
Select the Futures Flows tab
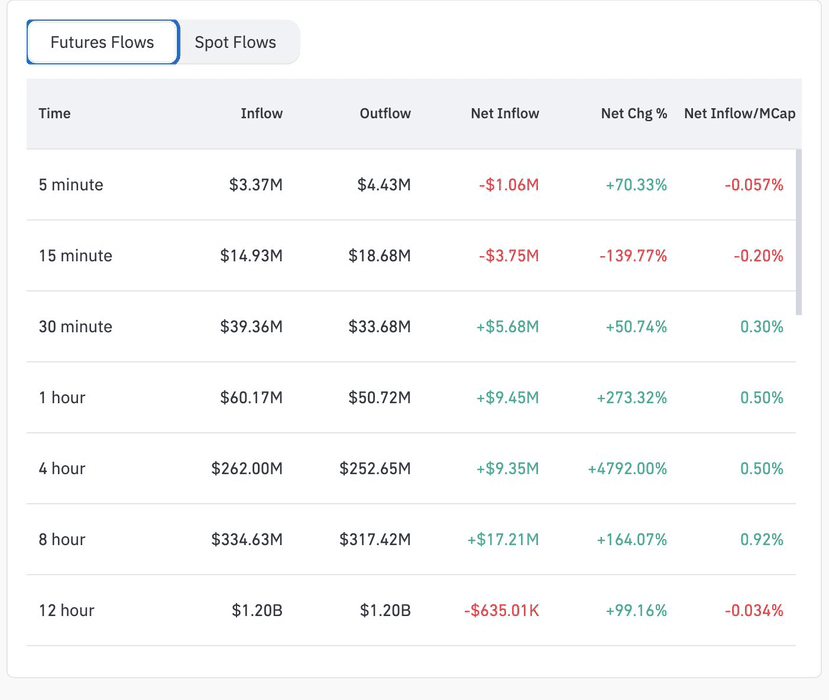click(x=102, y=42)
